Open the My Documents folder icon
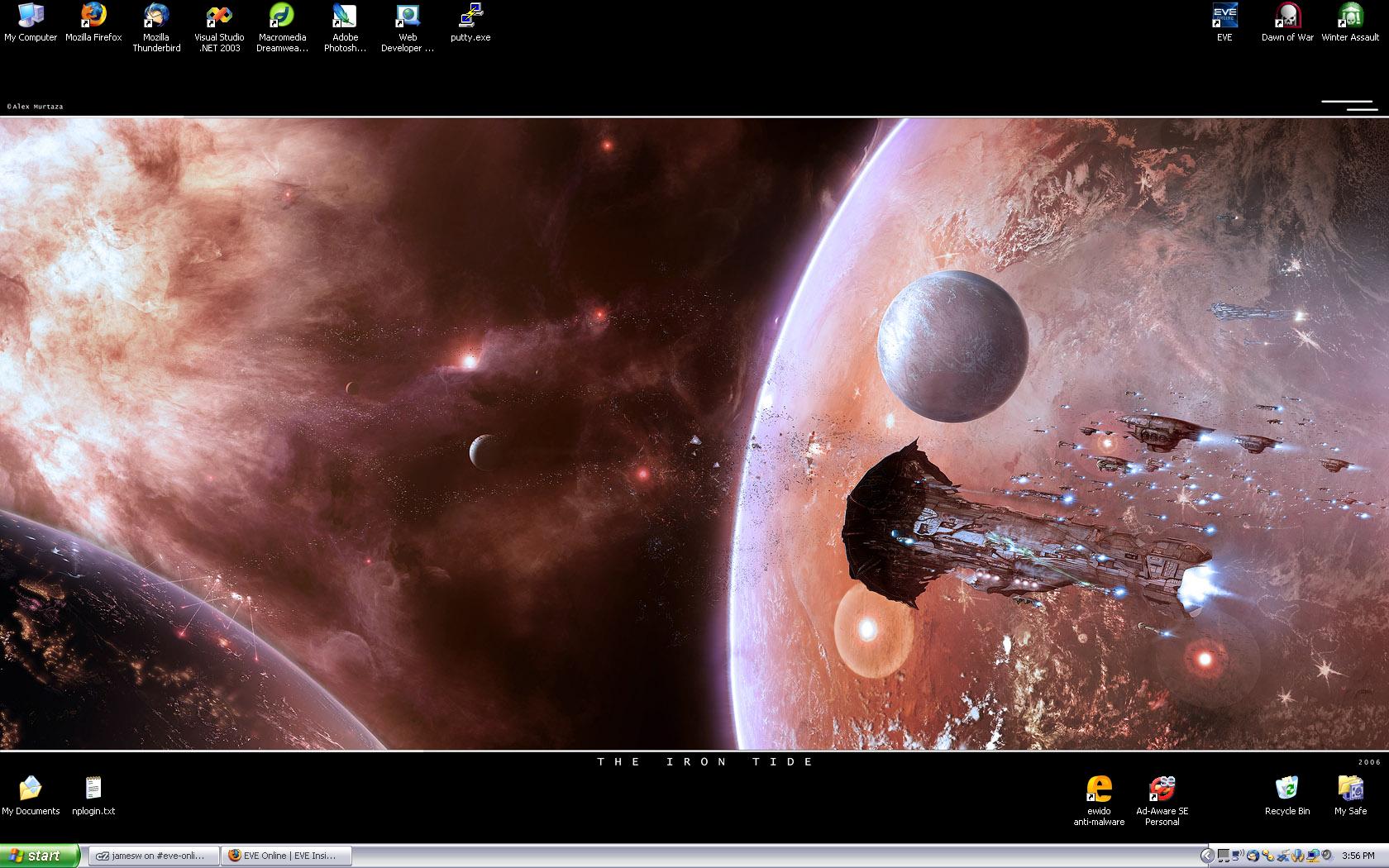This screenshot has width=1389, height=868. pos(31,796)
